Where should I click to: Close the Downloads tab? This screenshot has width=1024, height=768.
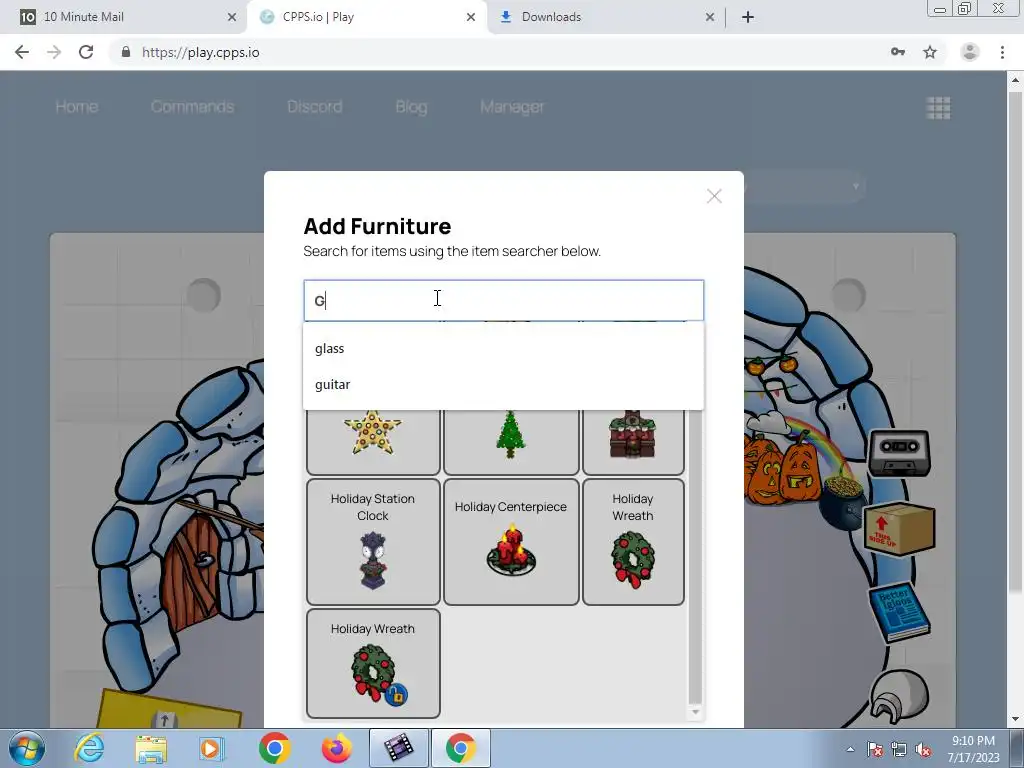point(710,17)
